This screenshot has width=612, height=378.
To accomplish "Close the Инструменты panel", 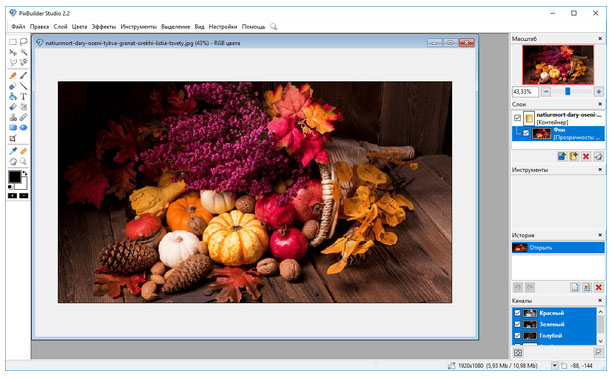I will [600, 169].
